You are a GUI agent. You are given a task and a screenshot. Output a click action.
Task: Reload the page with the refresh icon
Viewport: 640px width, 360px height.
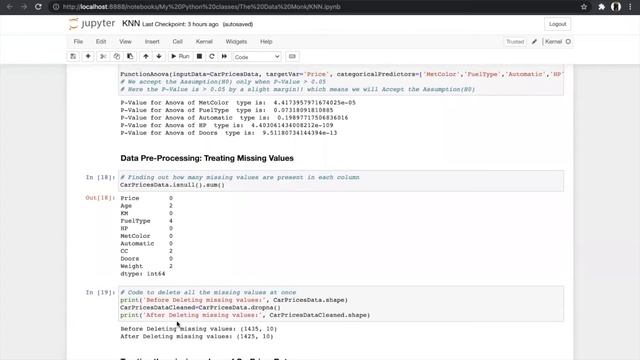(x=38, y=7)
